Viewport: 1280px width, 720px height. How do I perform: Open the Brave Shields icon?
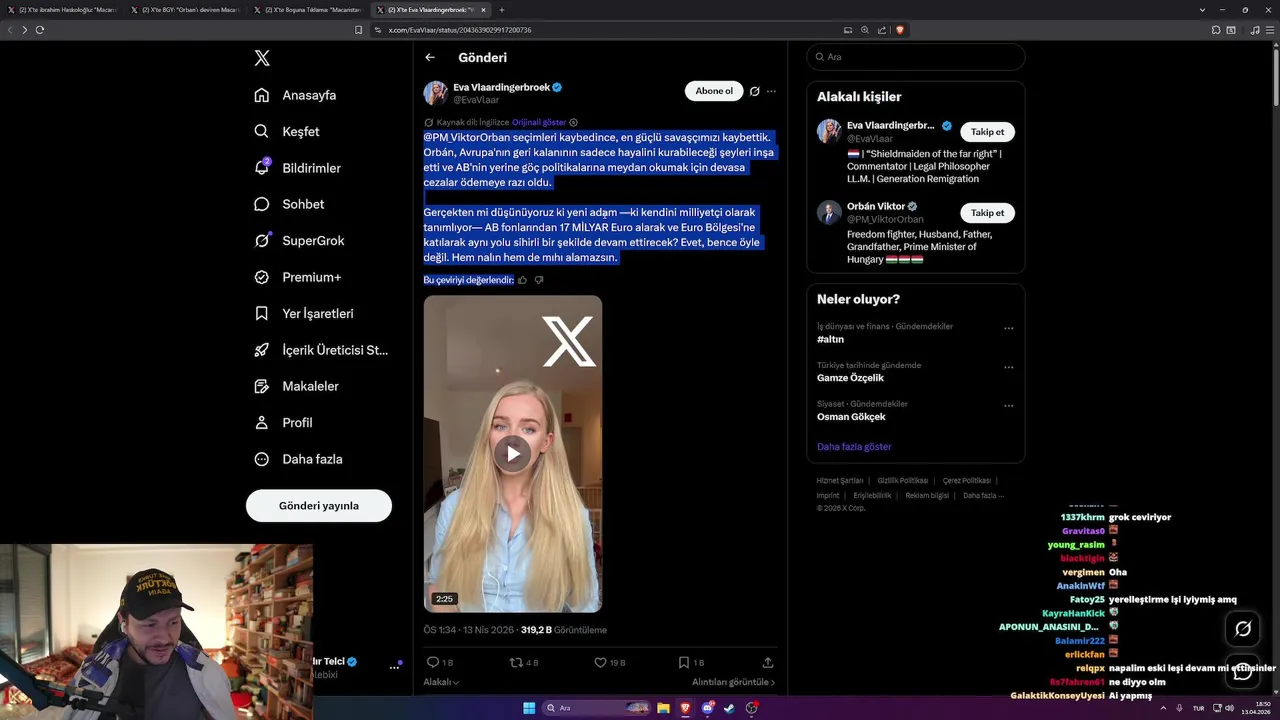pyautogui.click(x=899, y=30)
